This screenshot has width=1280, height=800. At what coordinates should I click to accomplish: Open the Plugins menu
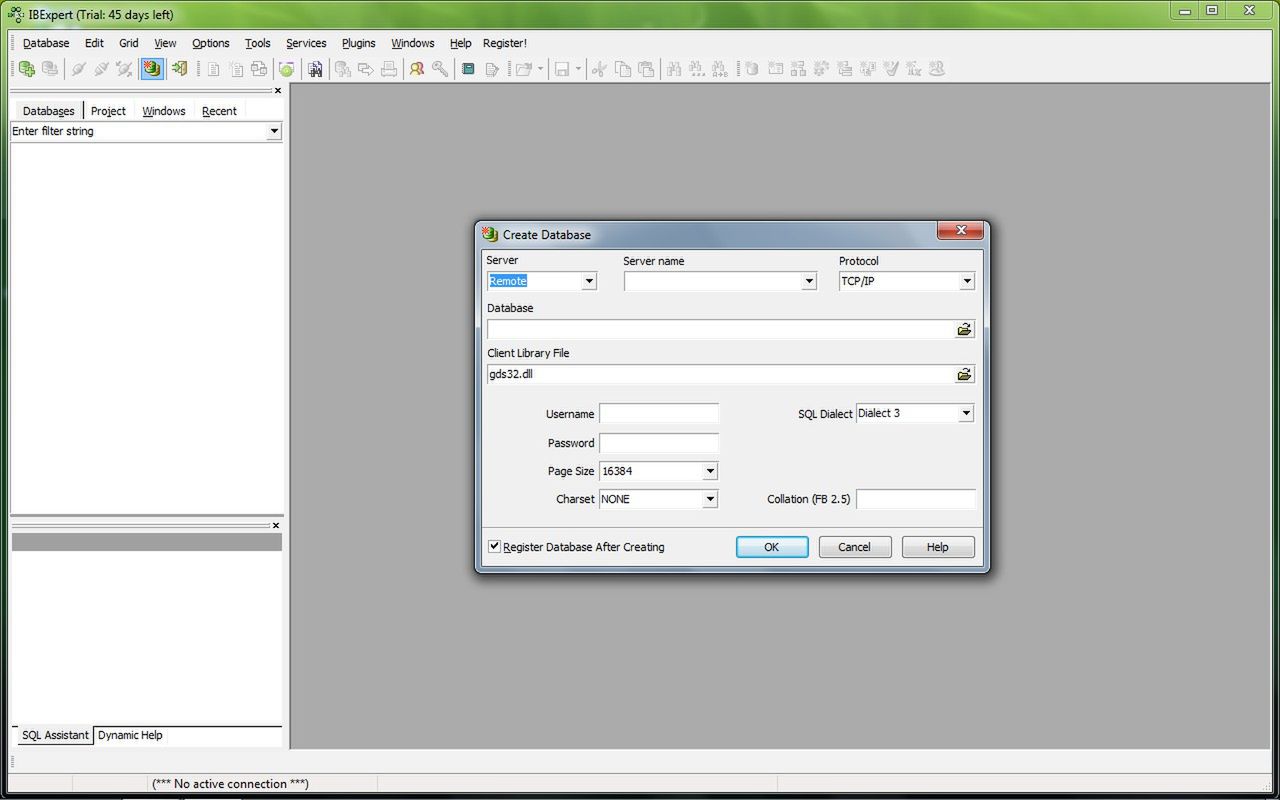coord(359,43)
